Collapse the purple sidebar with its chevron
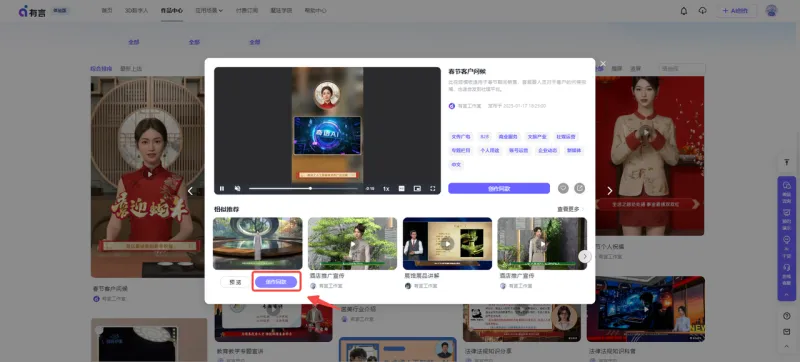This screenshot has height=362, width=800. (x=787, y=294)
